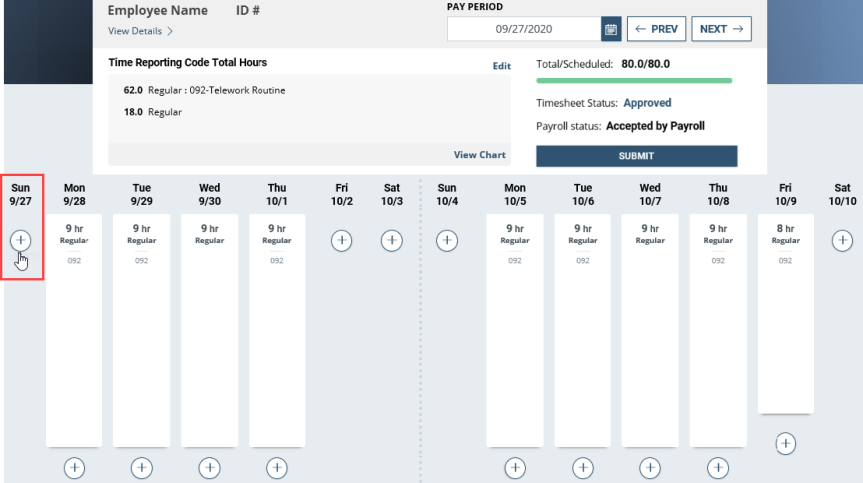
Task: Click the Employee Name heading
Action: [157, 10]
